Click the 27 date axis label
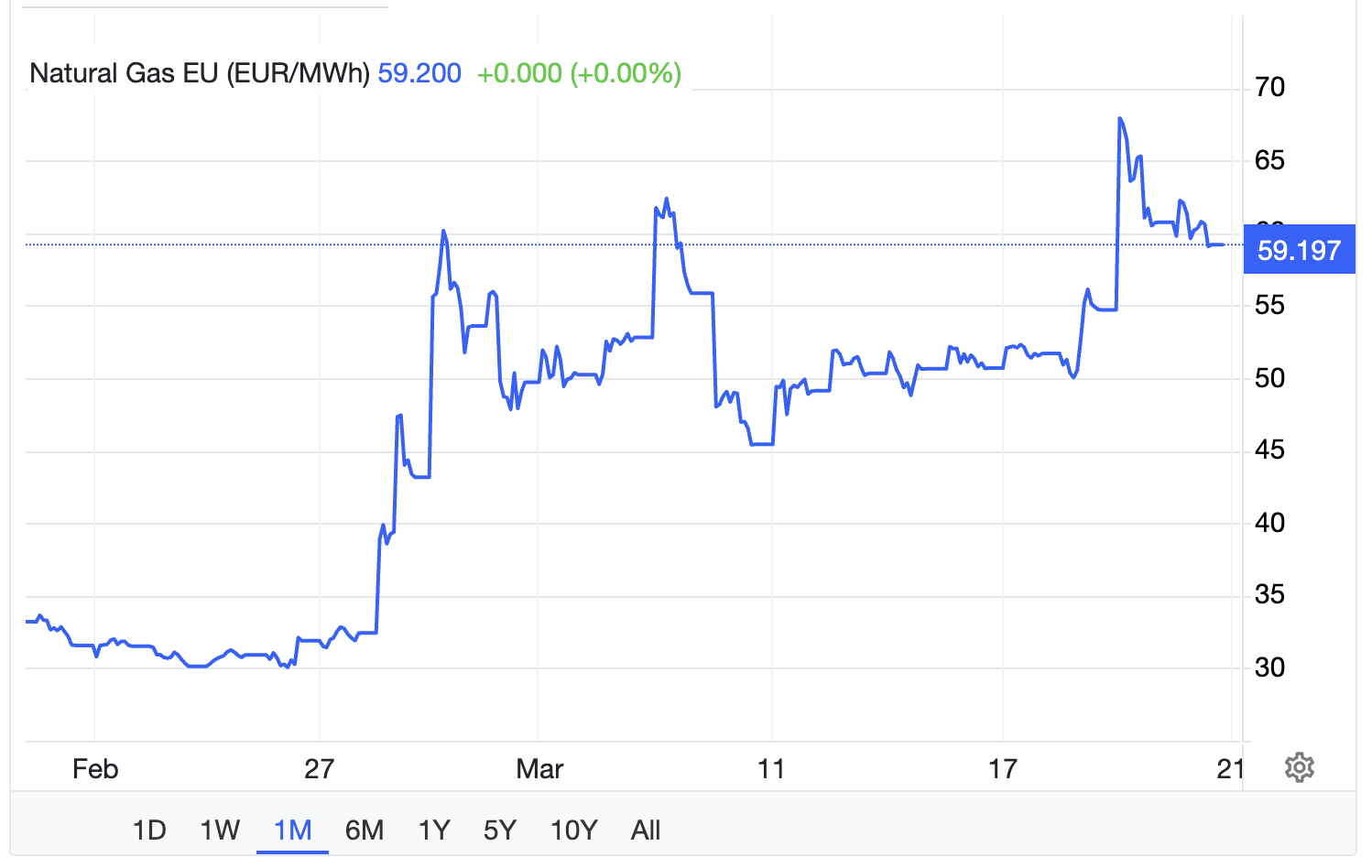Image resolution: width=1372 pixels, height=868 pixels. [319, 768]
